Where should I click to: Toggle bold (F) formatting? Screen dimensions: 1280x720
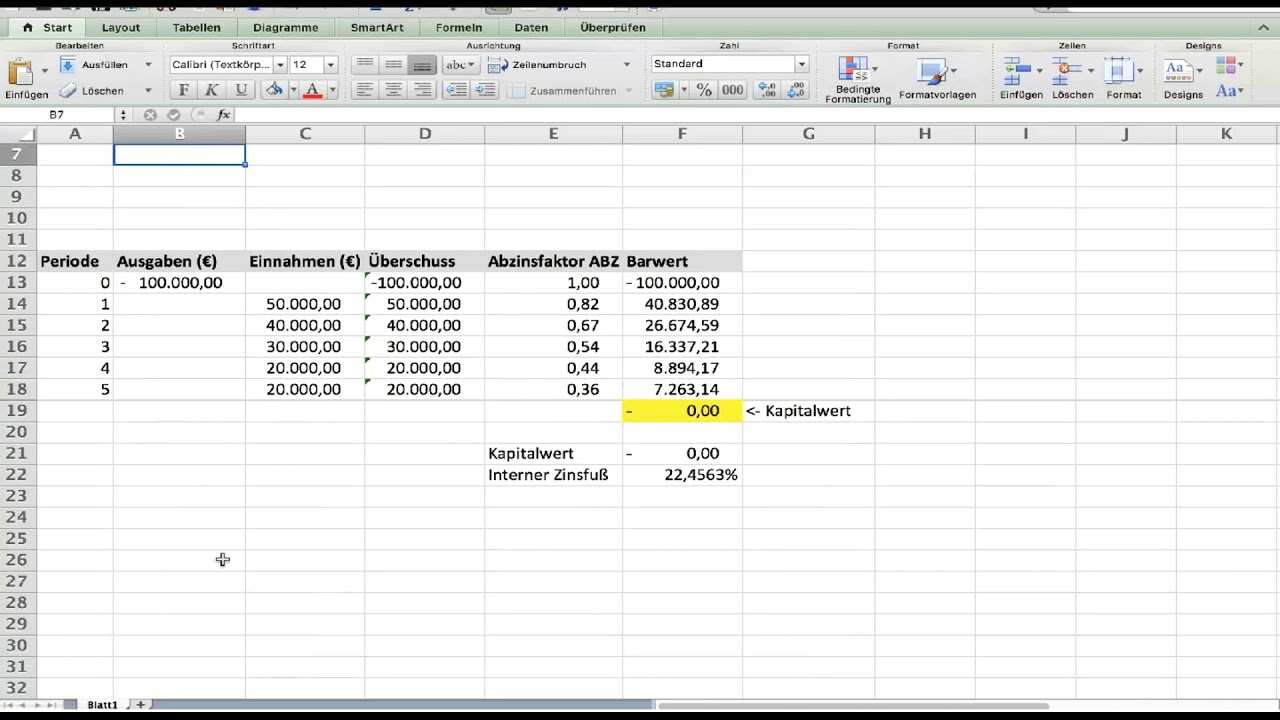[x=183, y=90]
